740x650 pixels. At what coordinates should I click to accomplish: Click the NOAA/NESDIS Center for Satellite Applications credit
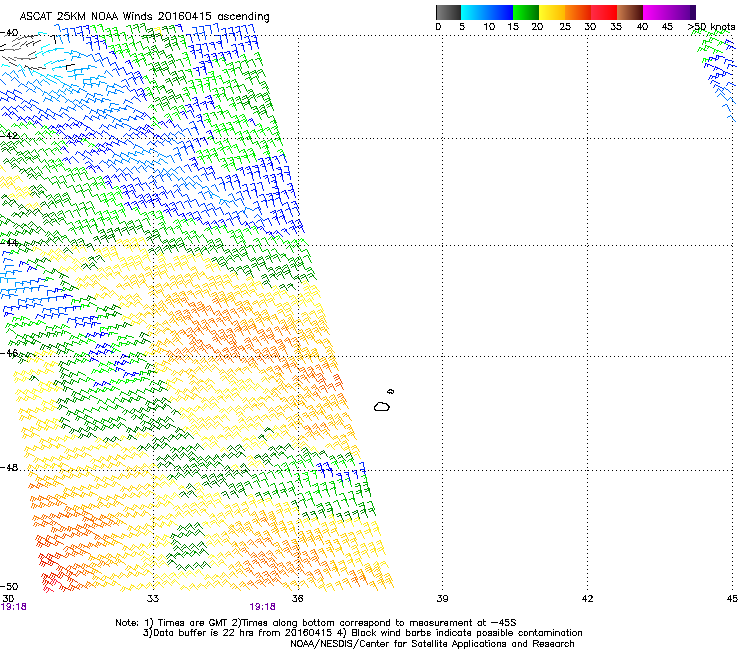point(432,644)
